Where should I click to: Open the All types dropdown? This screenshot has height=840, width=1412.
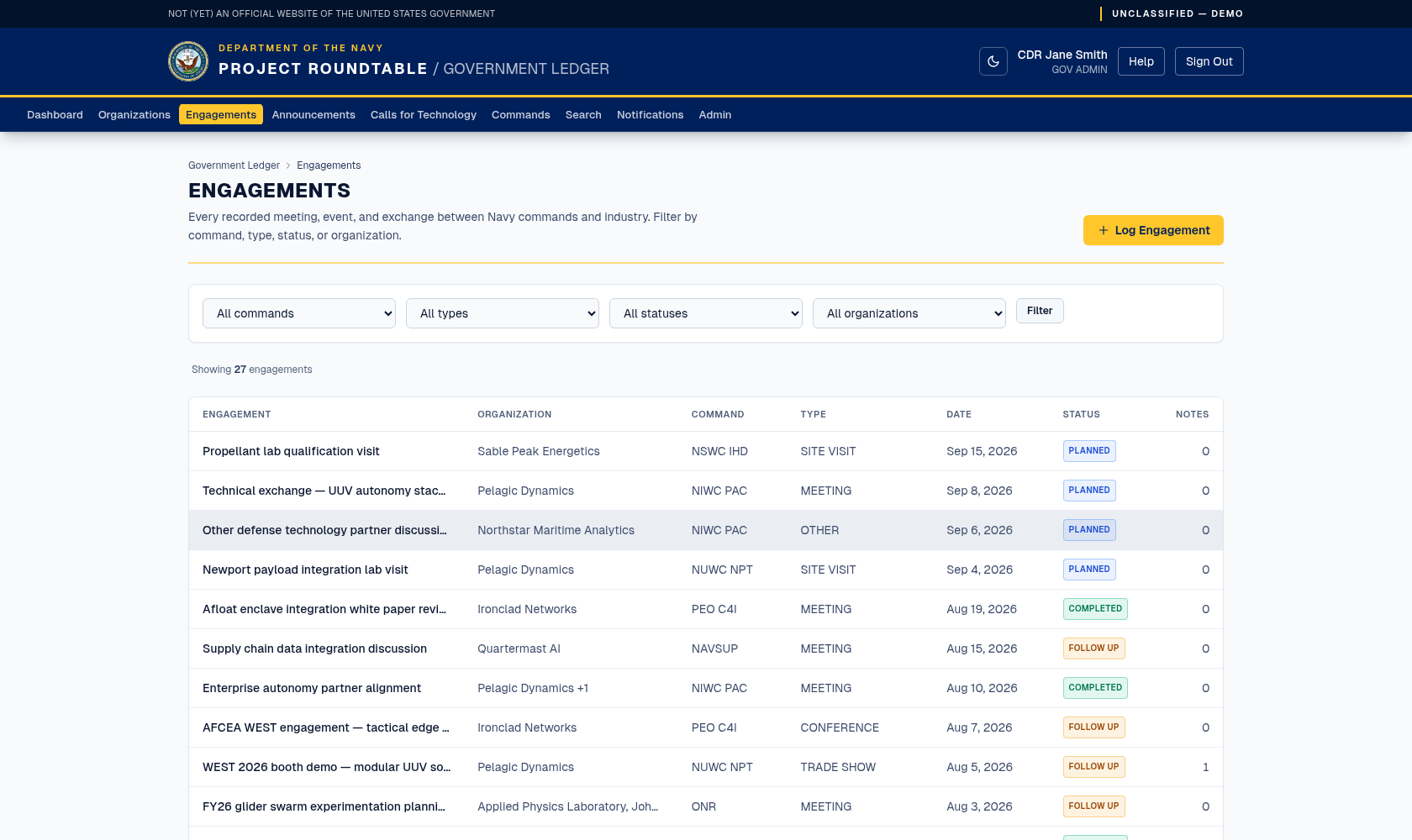503,313
